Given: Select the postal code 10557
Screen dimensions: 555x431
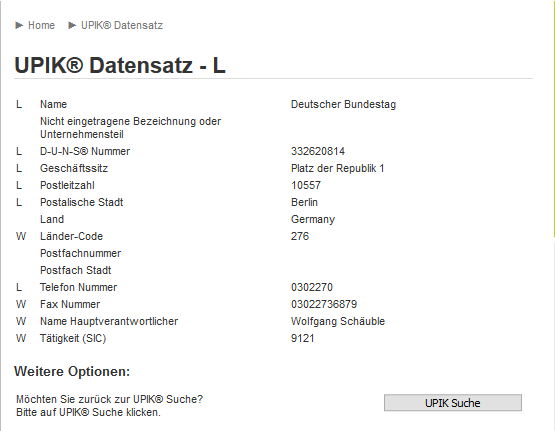Looking at the screenshot, I should [306, 185].
